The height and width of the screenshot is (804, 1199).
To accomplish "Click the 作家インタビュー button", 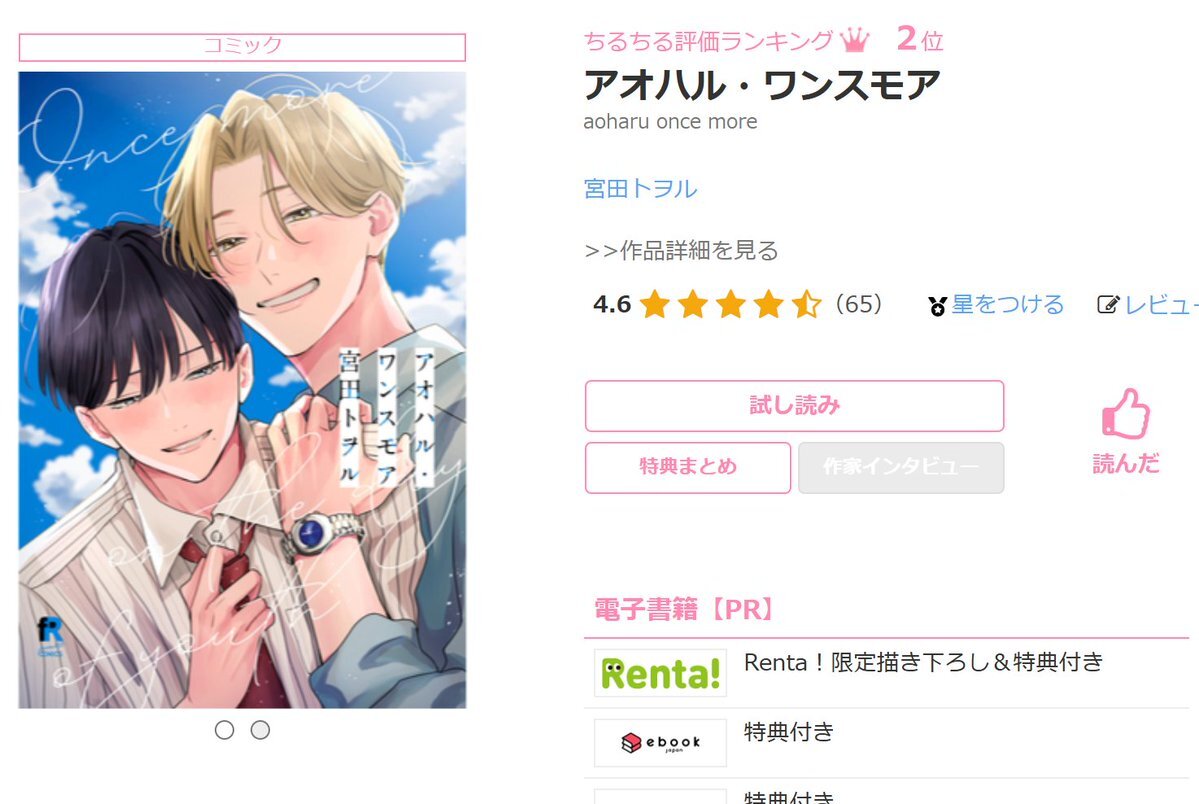I will tap(901, 467).
